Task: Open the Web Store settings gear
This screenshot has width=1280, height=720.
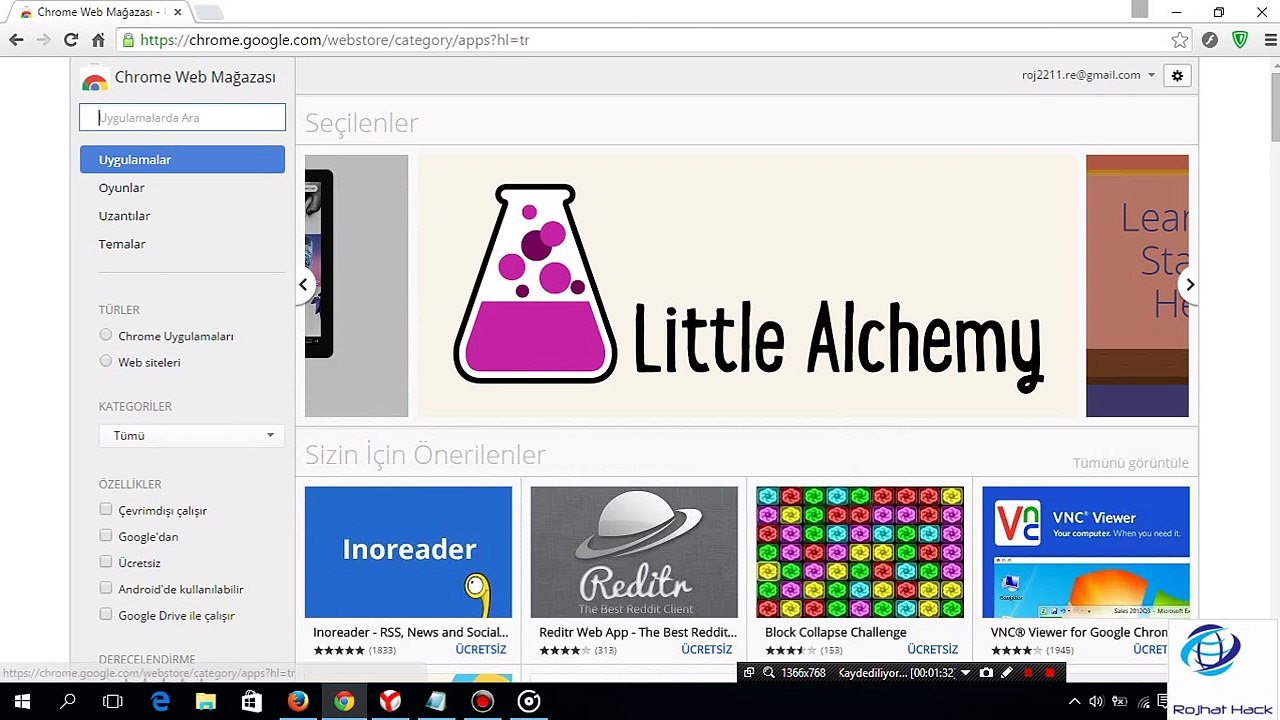Action: tap(1177, 76)
